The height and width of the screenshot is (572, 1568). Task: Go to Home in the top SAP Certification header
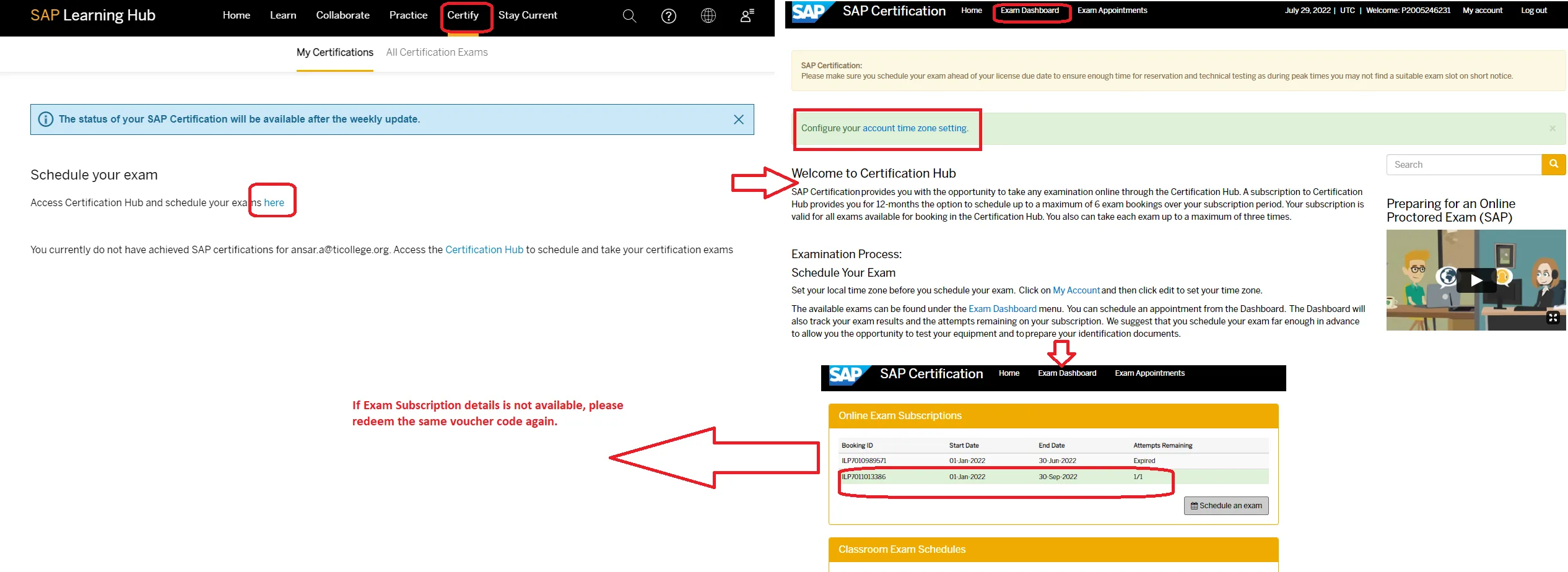[x=972, y=11]
